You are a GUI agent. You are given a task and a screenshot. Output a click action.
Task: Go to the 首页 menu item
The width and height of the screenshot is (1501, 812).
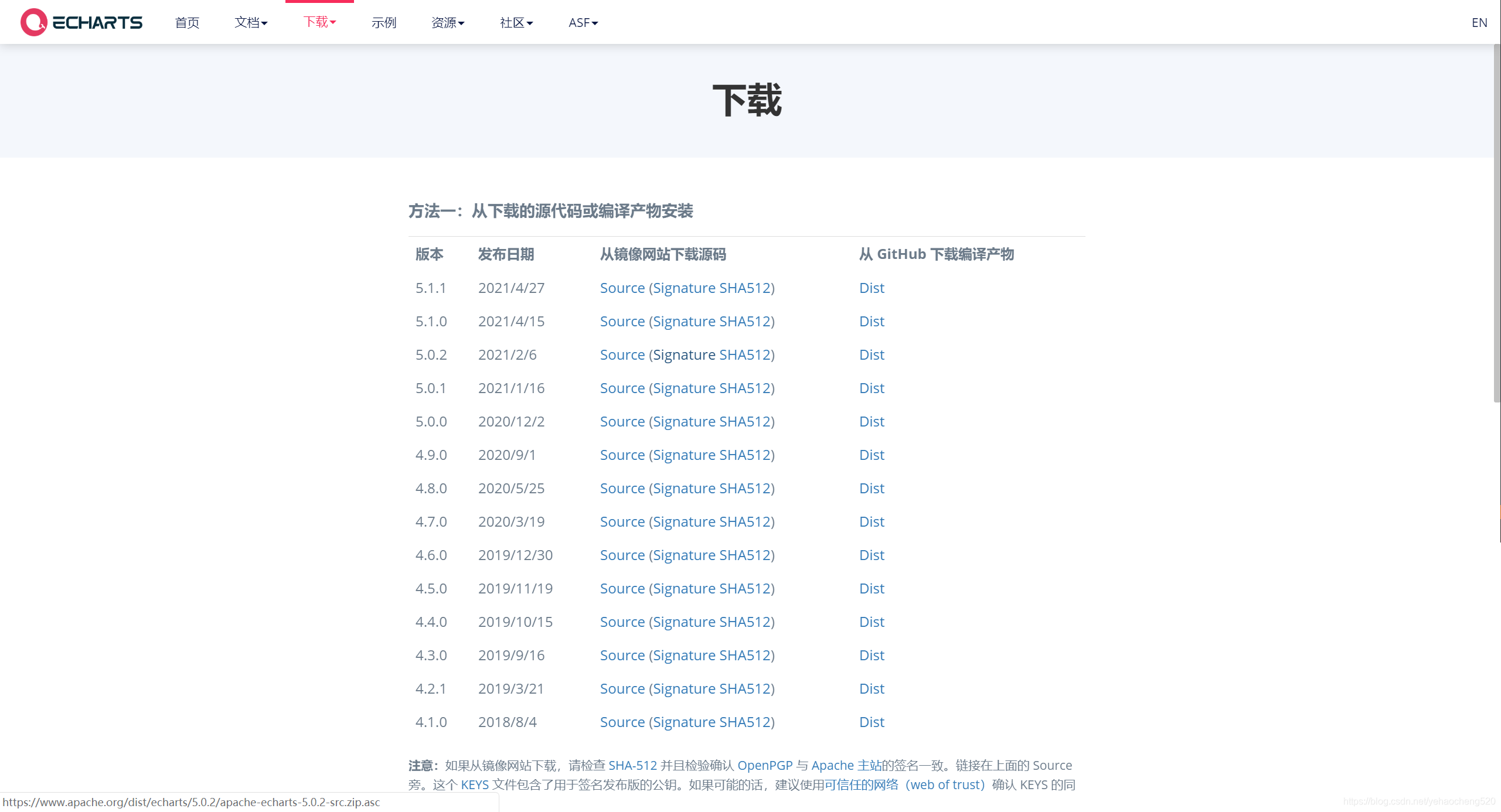[x=187, y=22]
